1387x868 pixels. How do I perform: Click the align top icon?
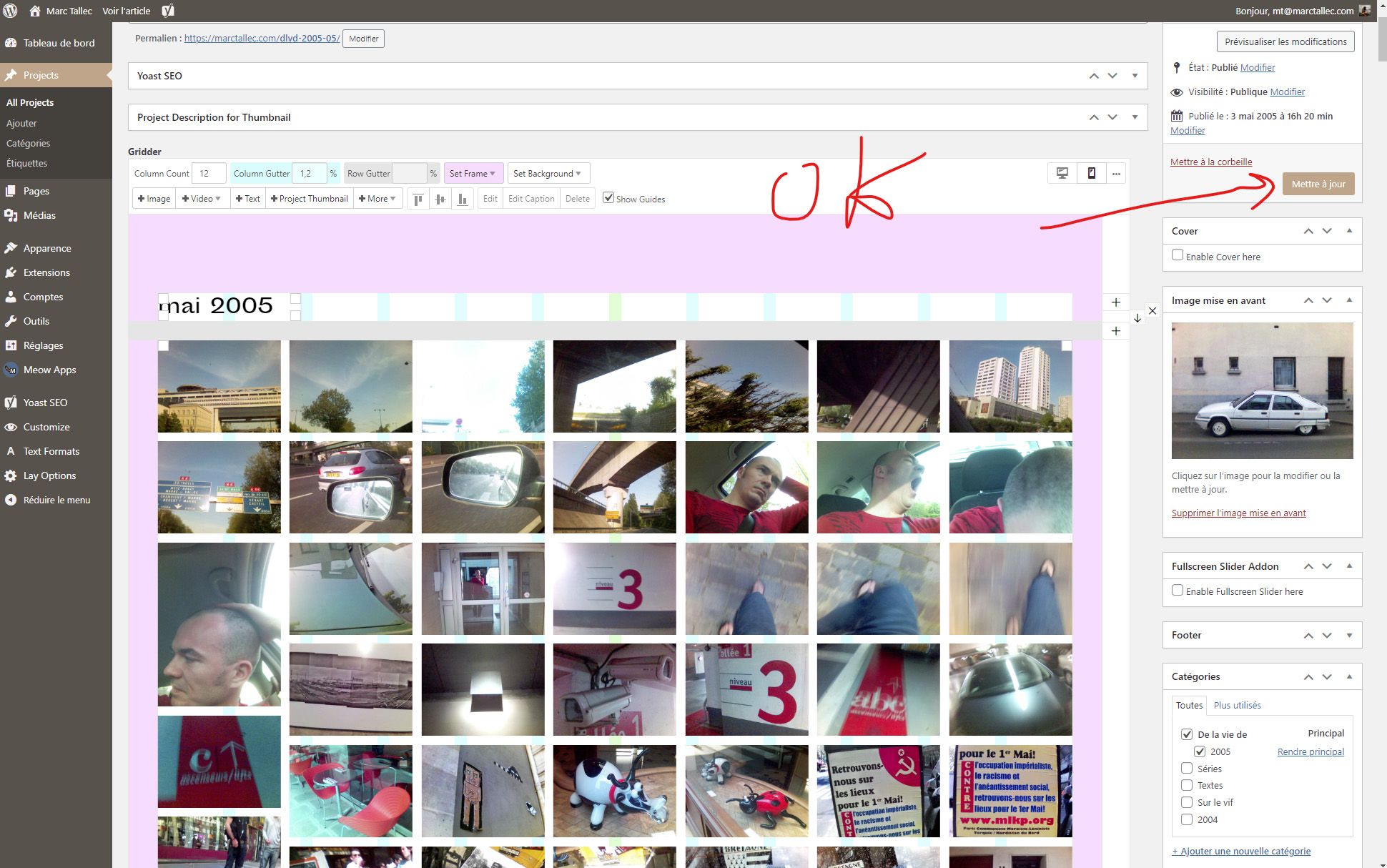pos(418,199)
